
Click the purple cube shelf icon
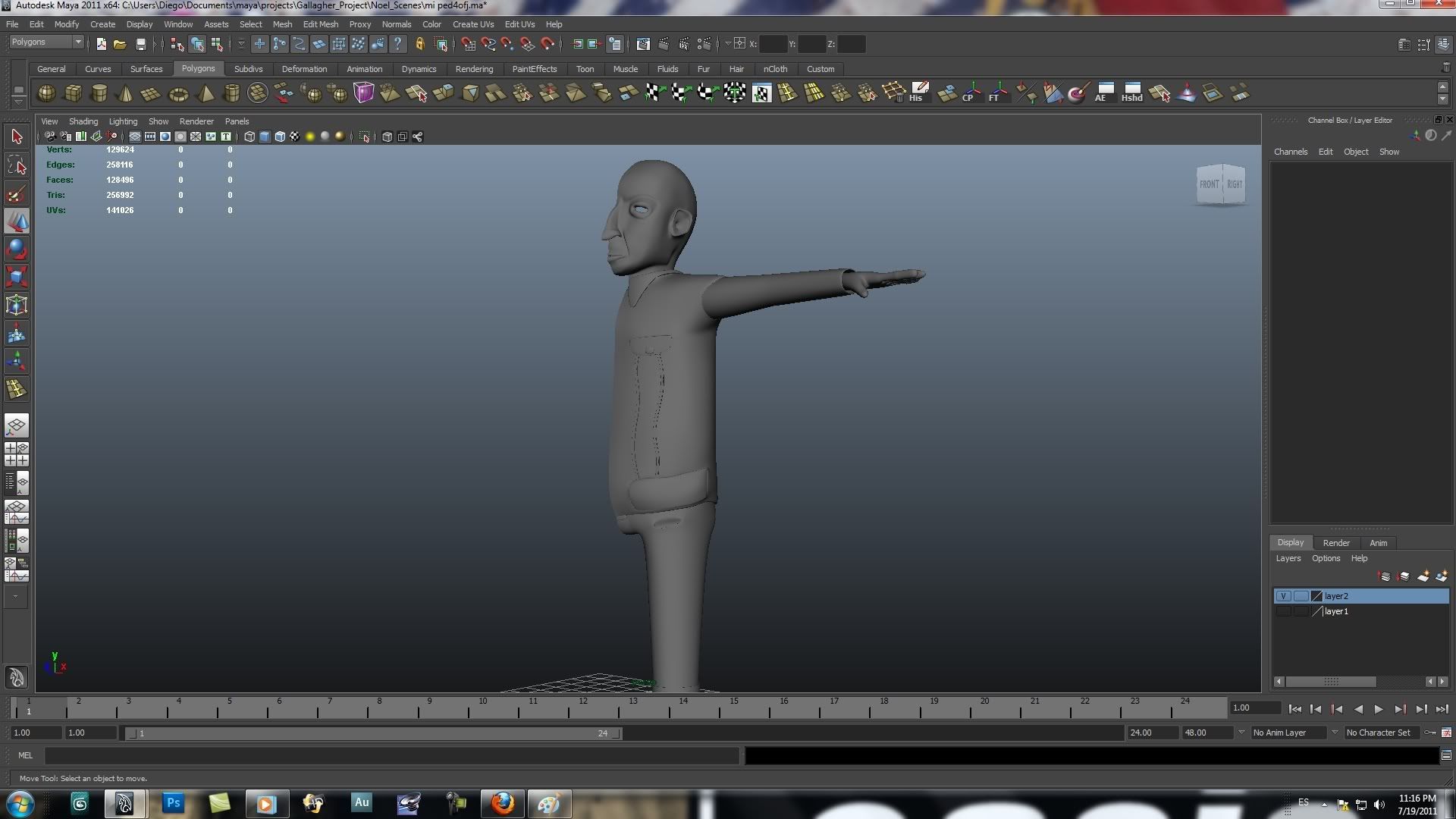[x=363, y=93]
